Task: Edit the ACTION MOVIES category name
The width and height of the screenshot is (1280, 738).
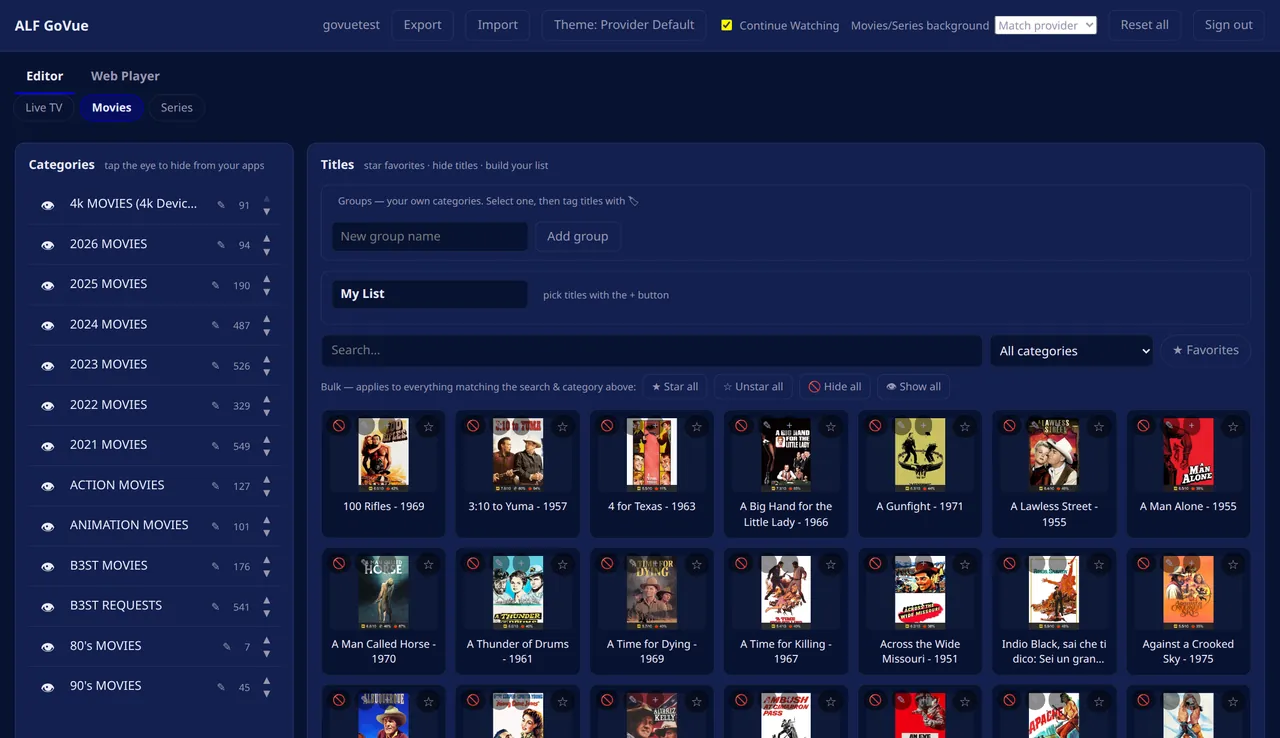Action: click(x=215, y=486)
